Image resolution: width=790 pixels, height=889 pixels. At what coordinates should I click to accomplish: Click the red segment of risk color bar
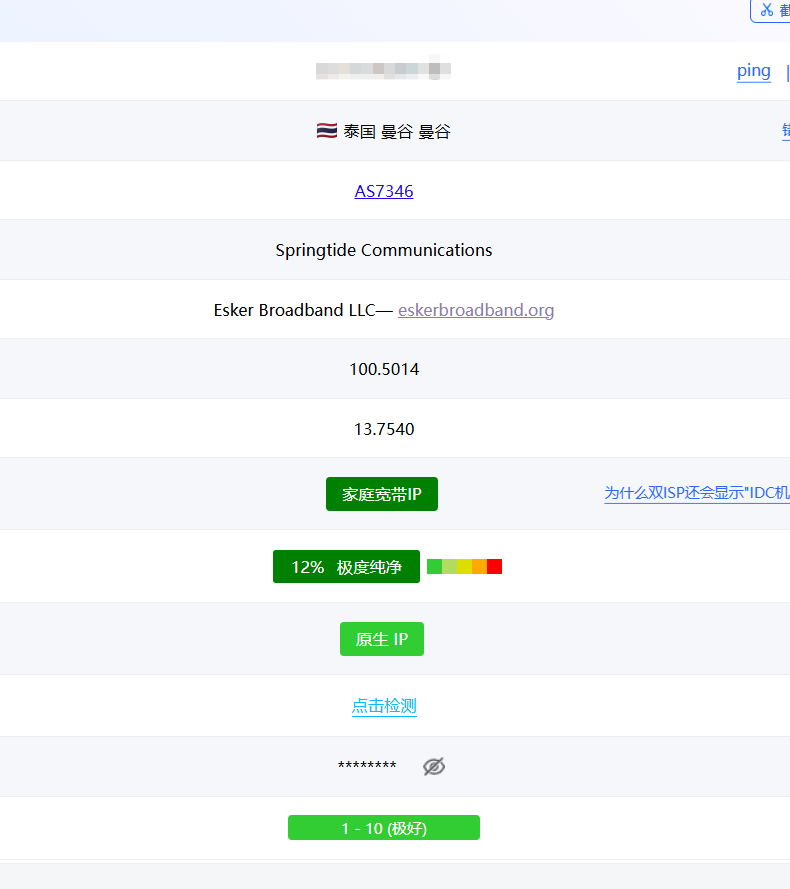click(494, 567)
